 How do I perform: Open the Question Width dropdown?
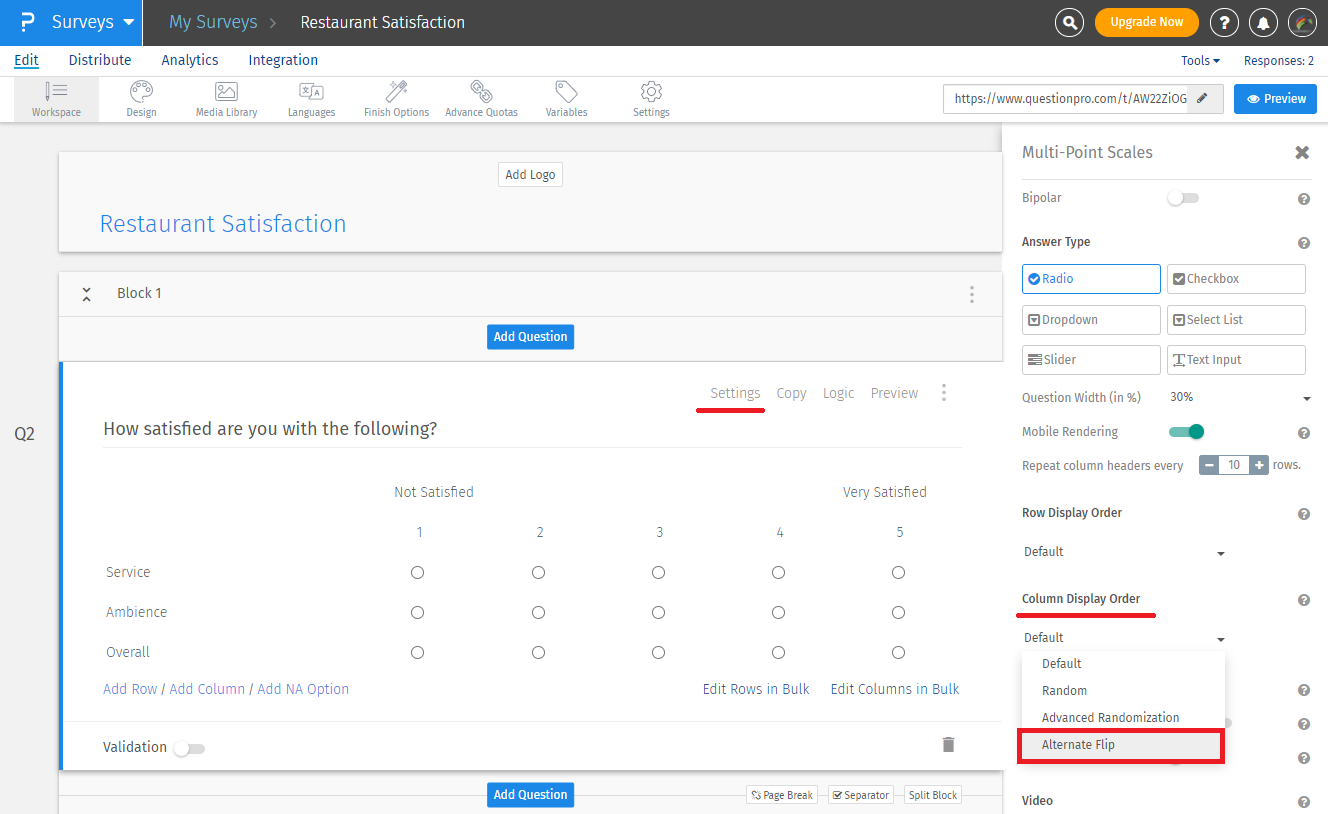[1239, 397]
